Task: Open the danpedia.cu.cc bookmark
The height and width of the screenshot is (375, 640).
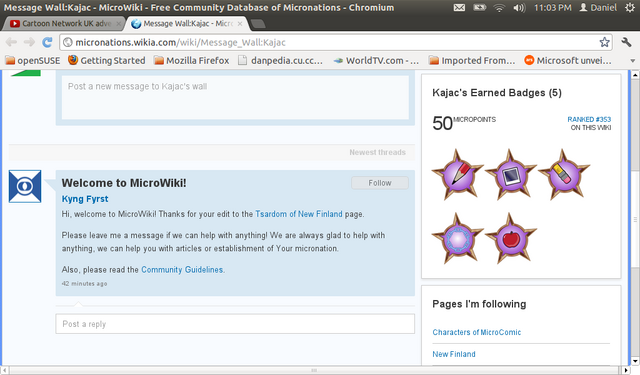Action: (x=280, y=60)
